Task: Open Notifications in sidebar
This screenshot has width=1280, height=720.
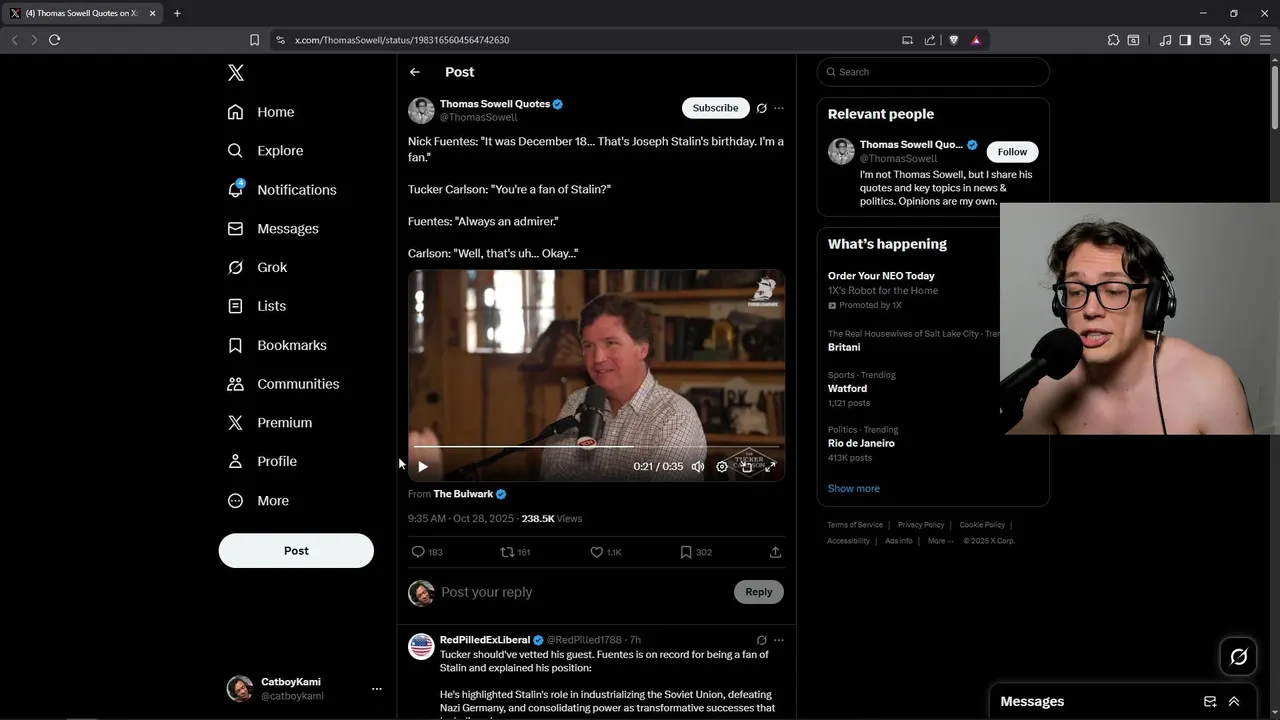Action: [x=282, y=190]
